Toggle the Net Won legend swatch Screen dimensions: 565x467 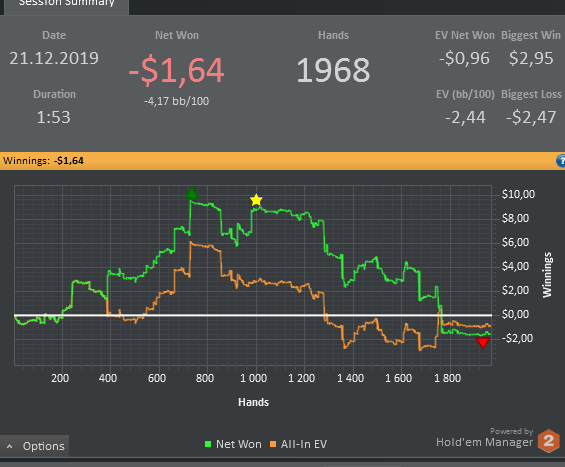point(208,444)
